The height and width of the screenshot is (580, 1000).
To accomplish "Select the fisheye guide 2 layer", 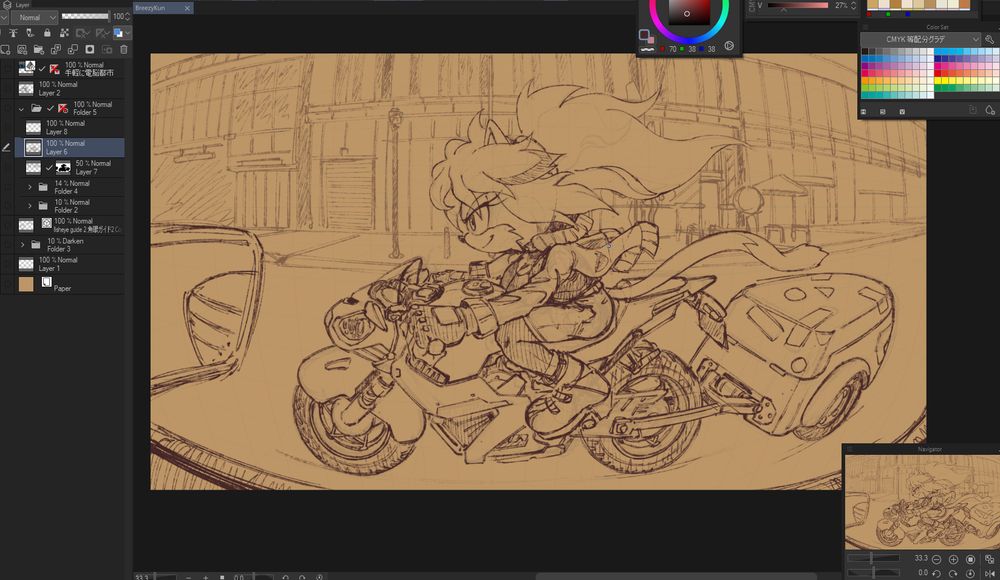I will tap(70, 225).
